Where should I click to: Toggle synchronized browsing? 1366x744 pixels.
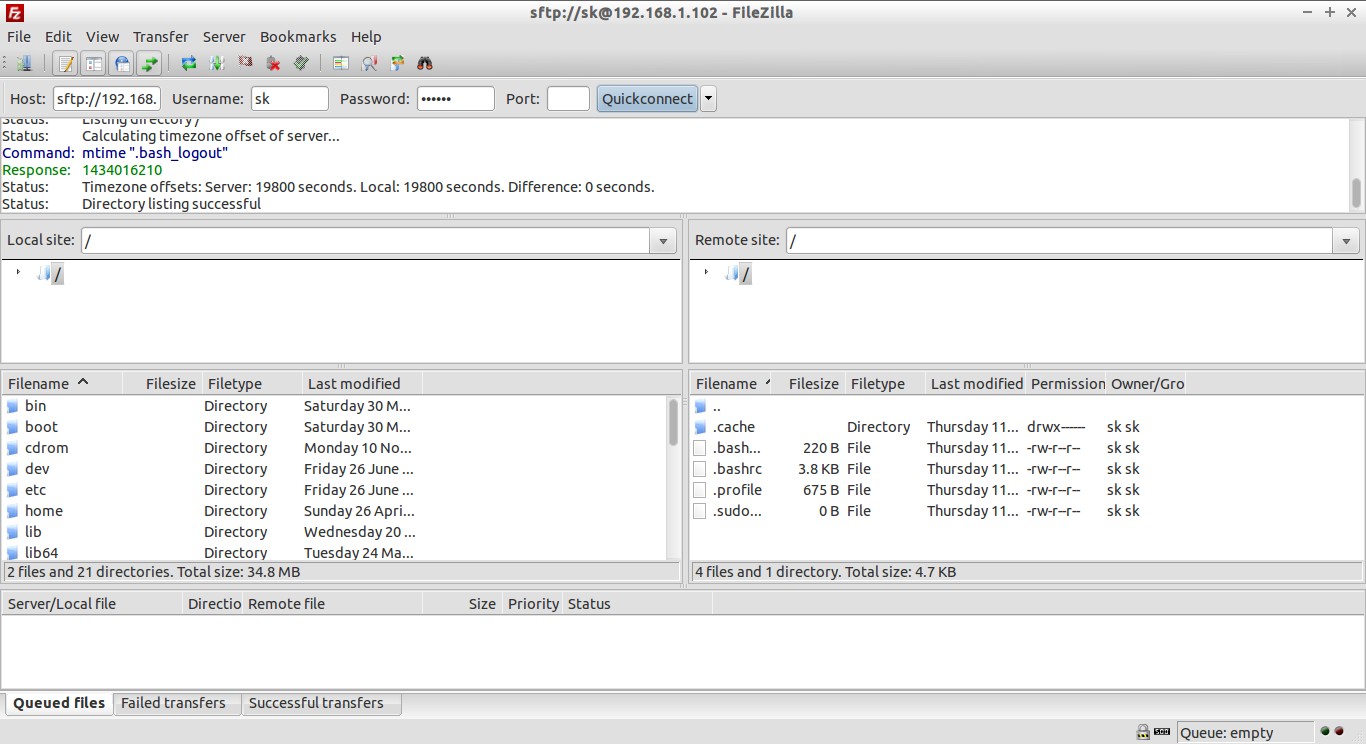(397, 63)
